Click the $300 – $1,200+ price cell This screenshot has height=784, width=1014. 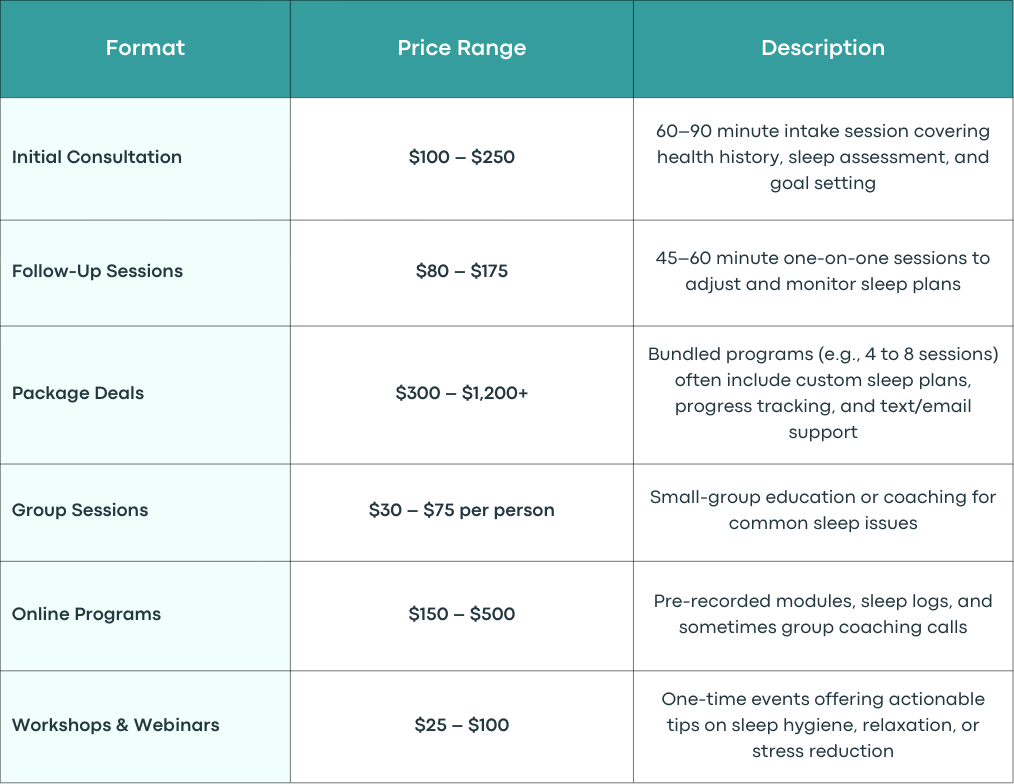462,393
